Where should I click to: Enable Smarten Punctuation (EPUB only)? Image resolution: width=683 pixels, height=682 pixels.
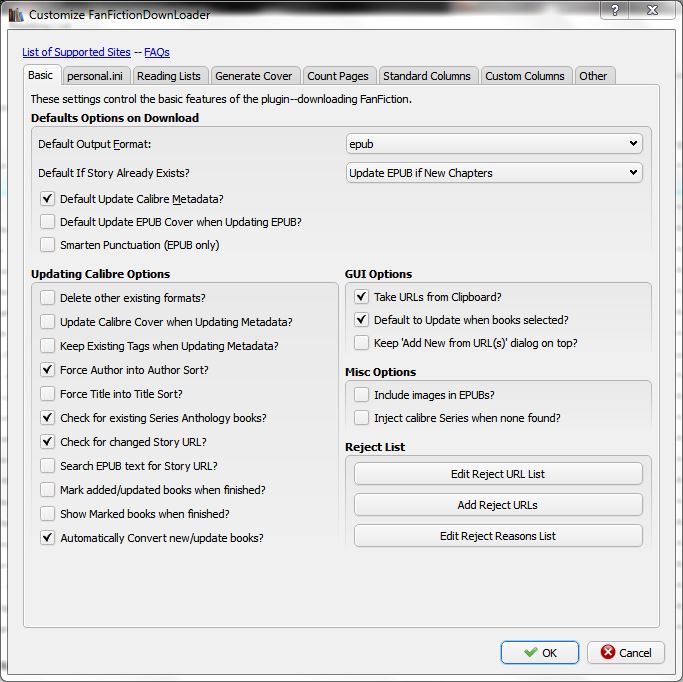tap(47, 245)
